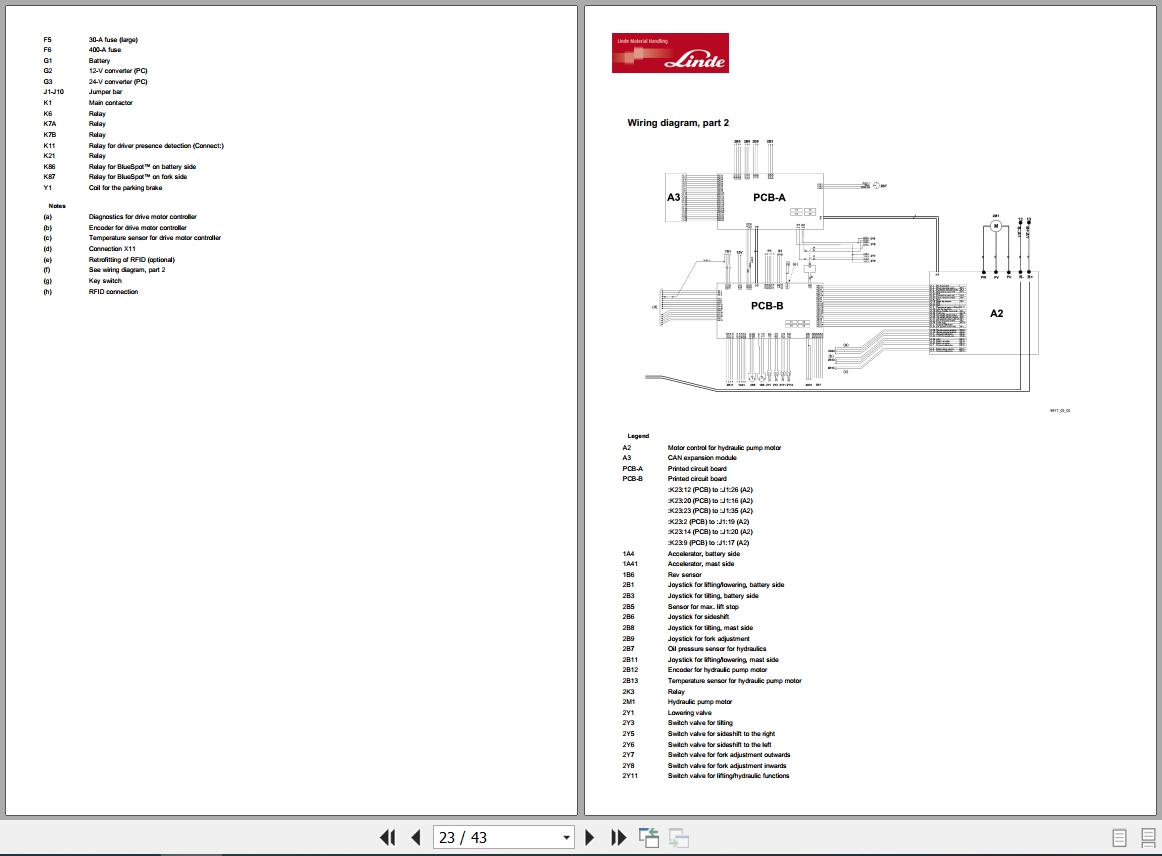The height and width of the screenshot is (856, 1162).
Task: Click the PCB-A label in diagram
Action: pos(769,198)
